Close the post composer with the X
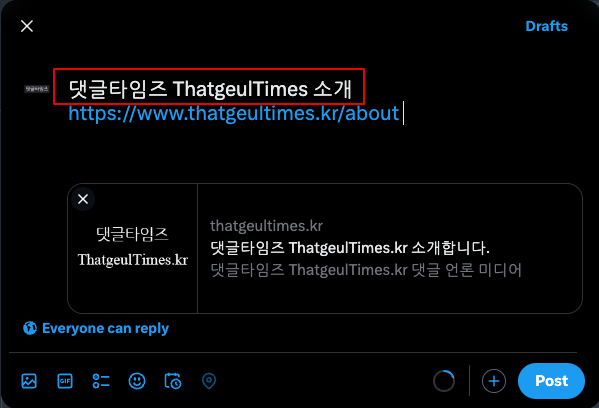 click(27, 26)
